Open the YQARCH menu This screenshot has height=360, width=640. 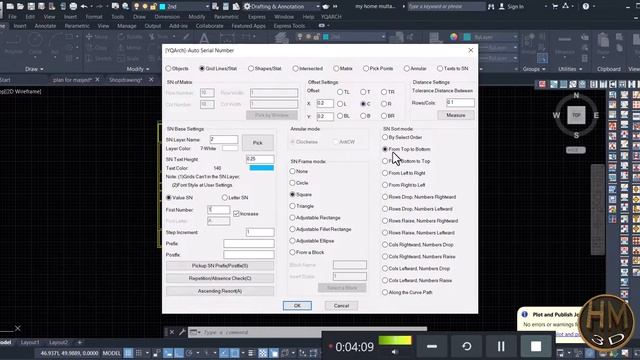point(331,17)
